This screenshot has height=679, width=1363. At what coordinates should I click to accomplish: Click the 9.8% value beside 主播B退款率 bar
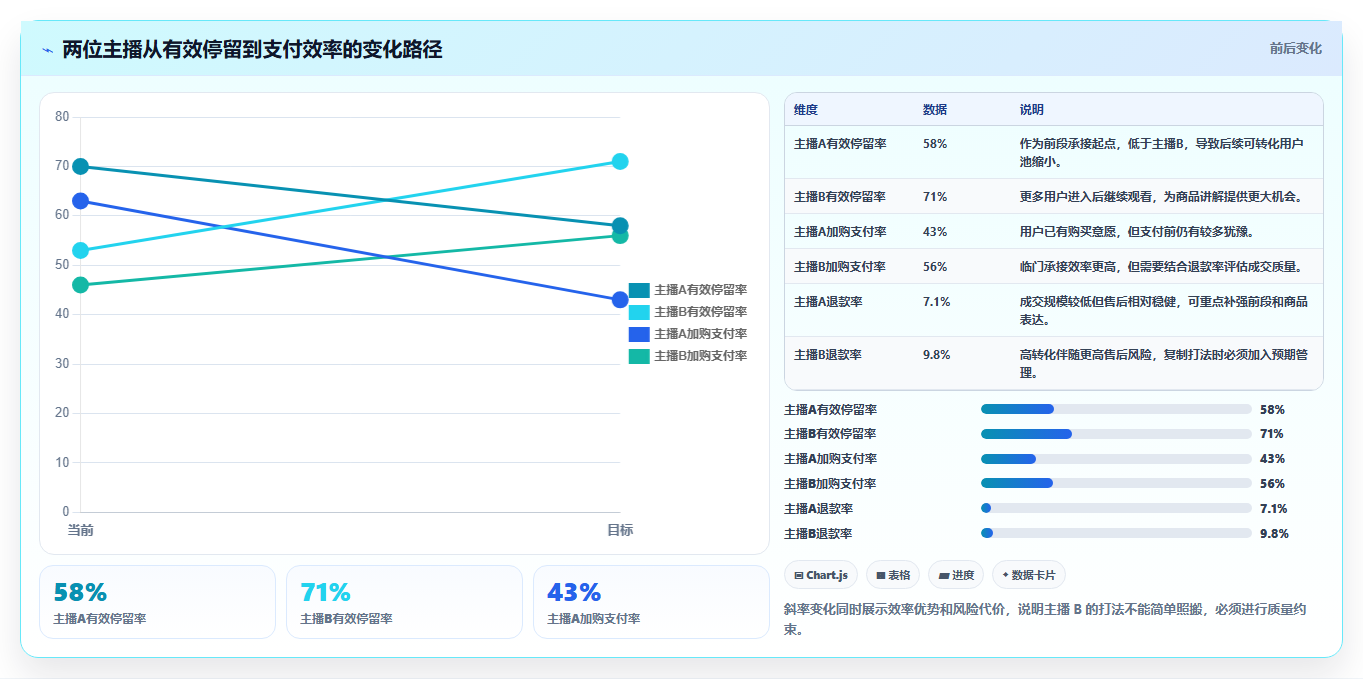tap(1274, 533)
